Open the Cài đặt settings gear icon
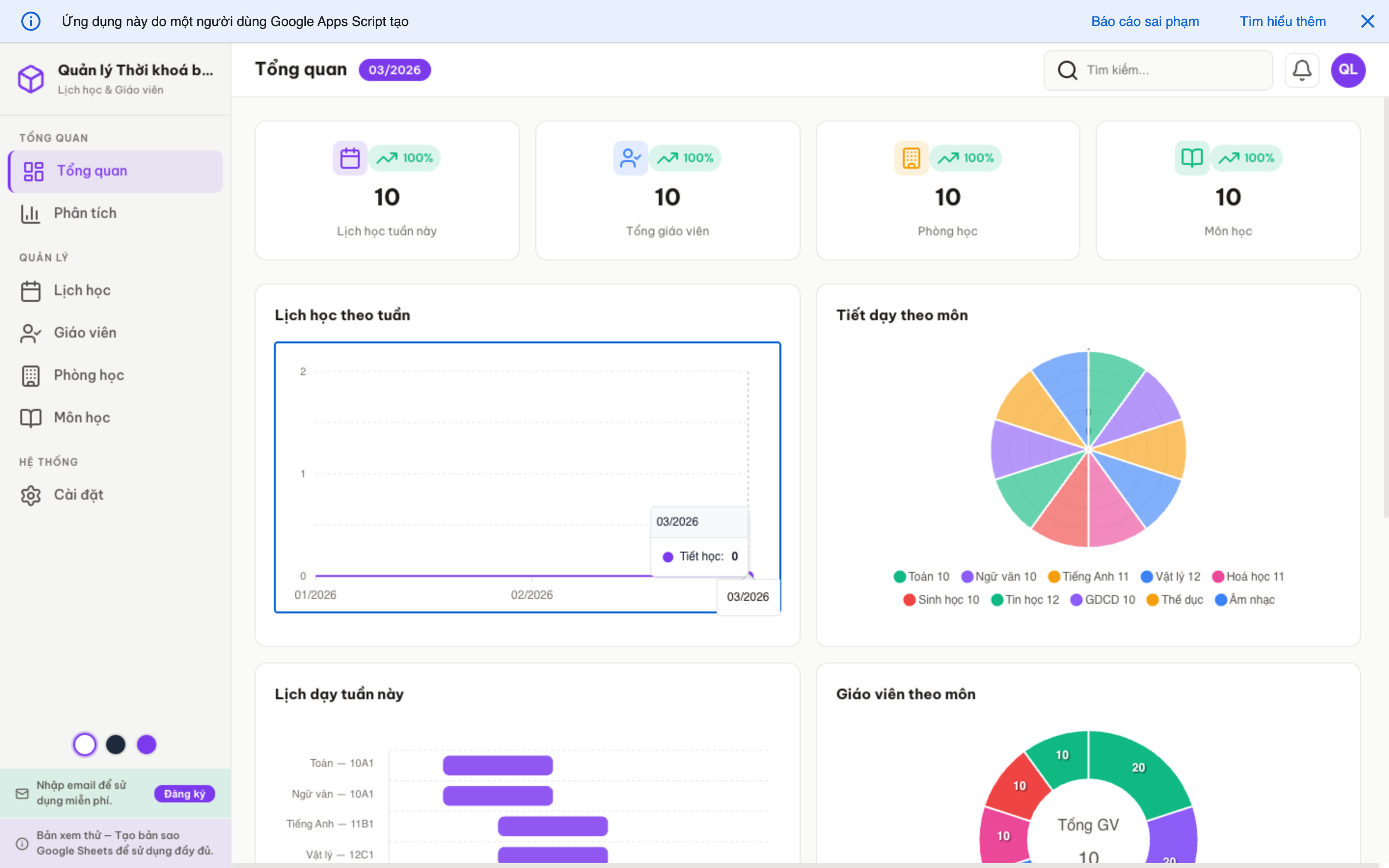The width and height of the screenshot is (1389, 868). tap(30, 494)
